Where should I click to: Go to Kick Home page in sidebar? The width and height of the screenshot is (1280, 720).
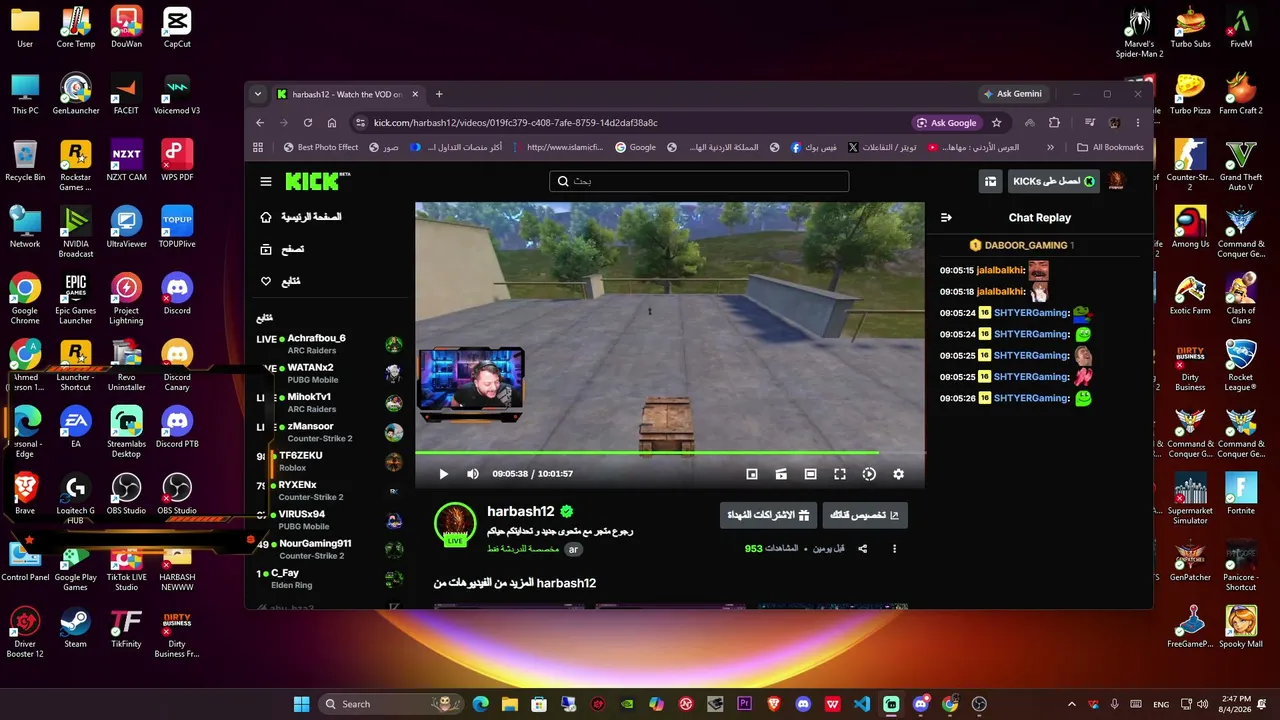point(300,217)
